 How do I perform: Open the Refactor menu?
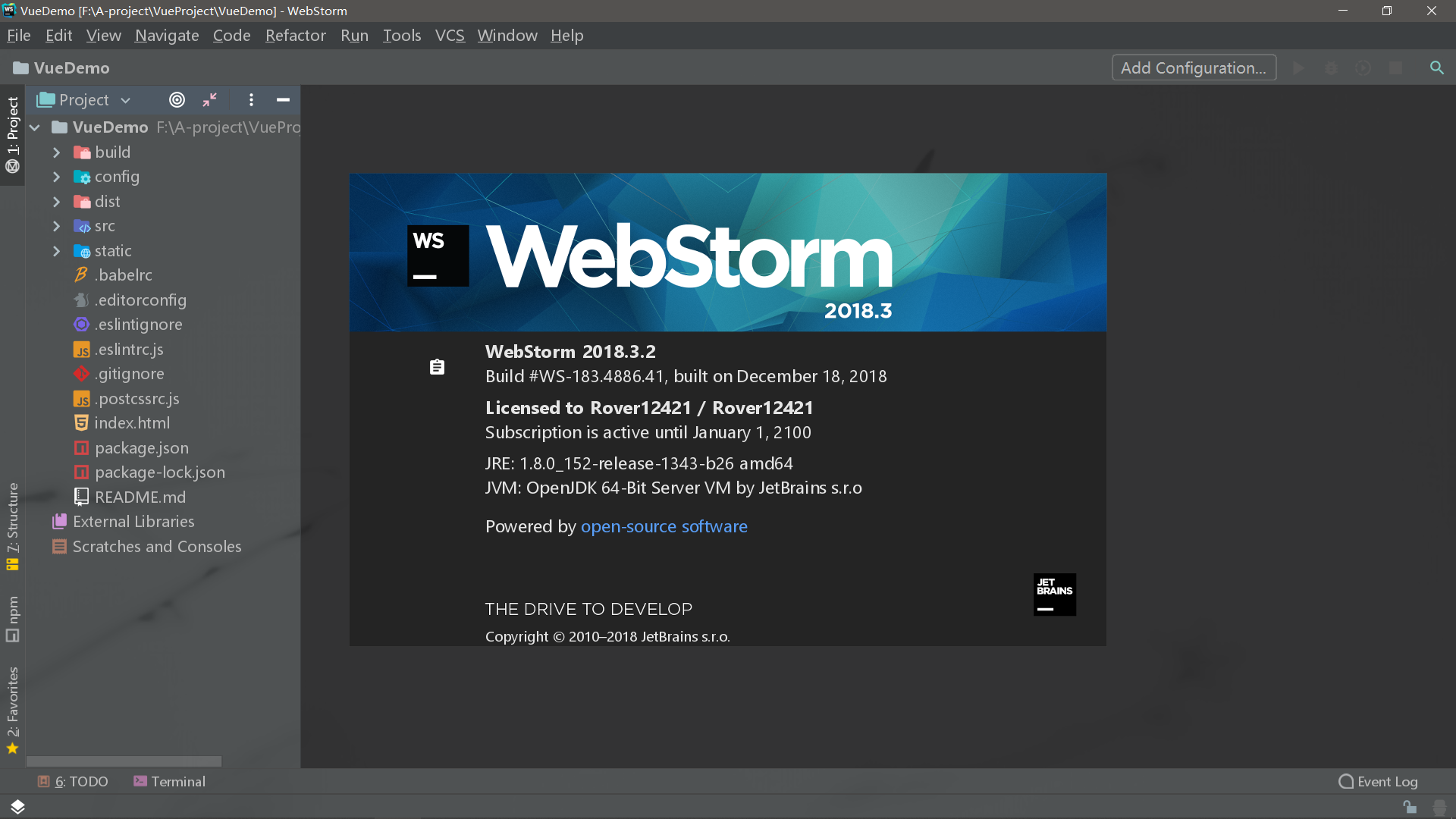point(295,36)
